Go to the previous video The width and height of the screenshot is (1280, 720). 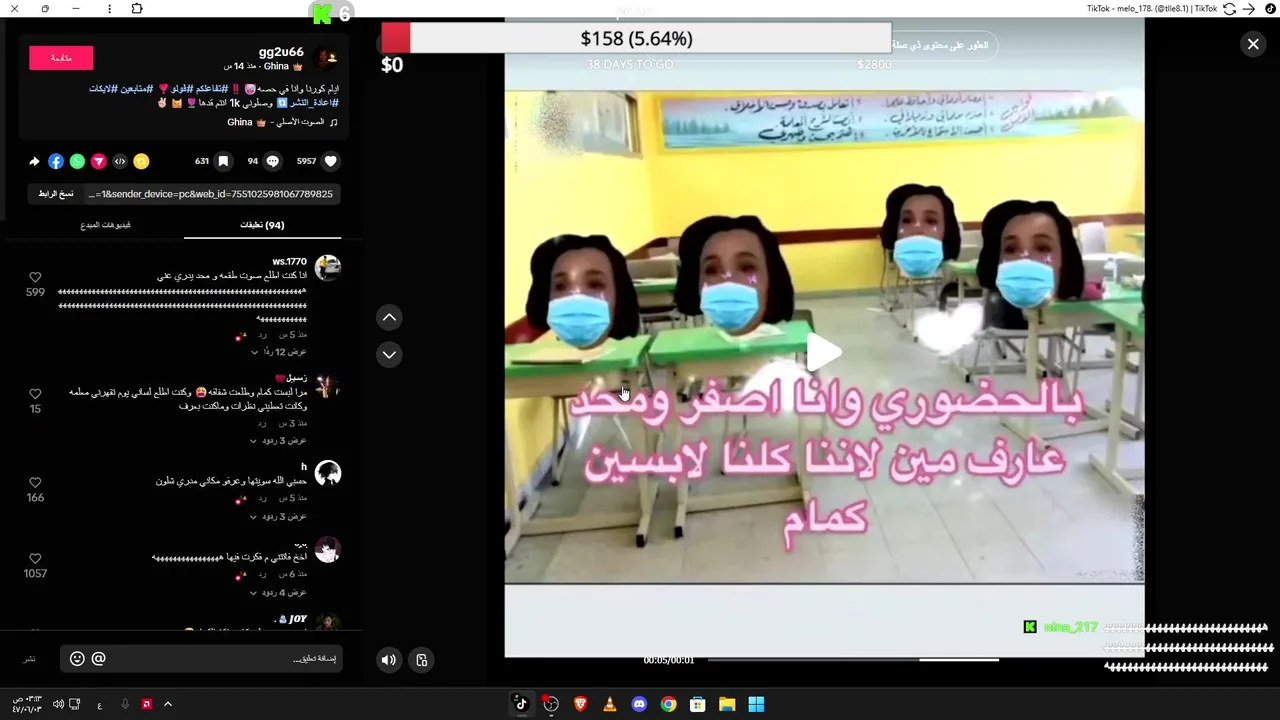[x=389, y=318]
